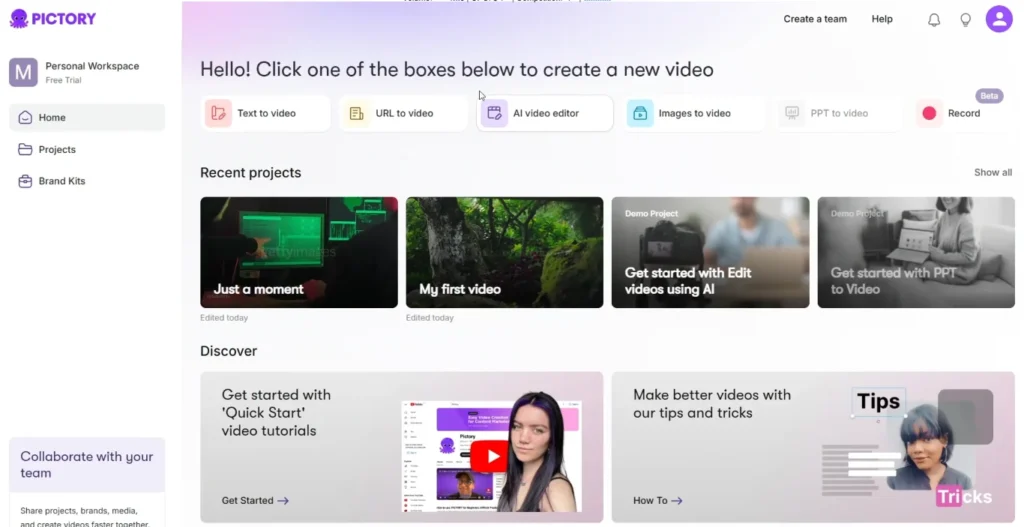
Task: Click the Images to video icon
Action: click(640, 113)
